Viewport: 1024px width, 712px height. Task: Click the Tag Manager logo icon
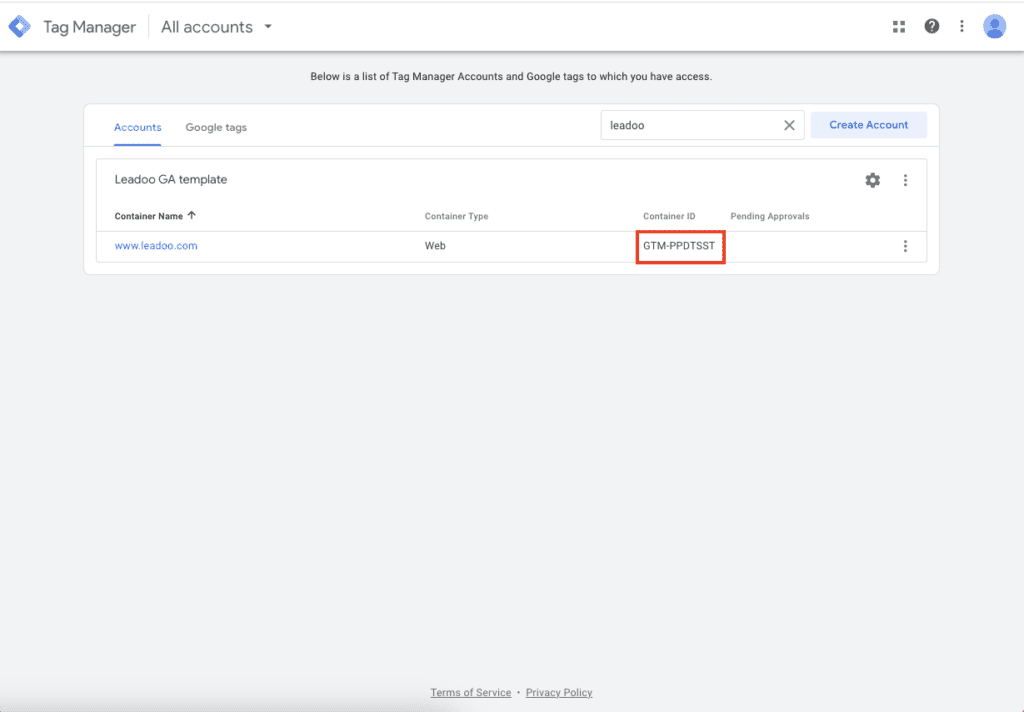(x=20, y=26)
